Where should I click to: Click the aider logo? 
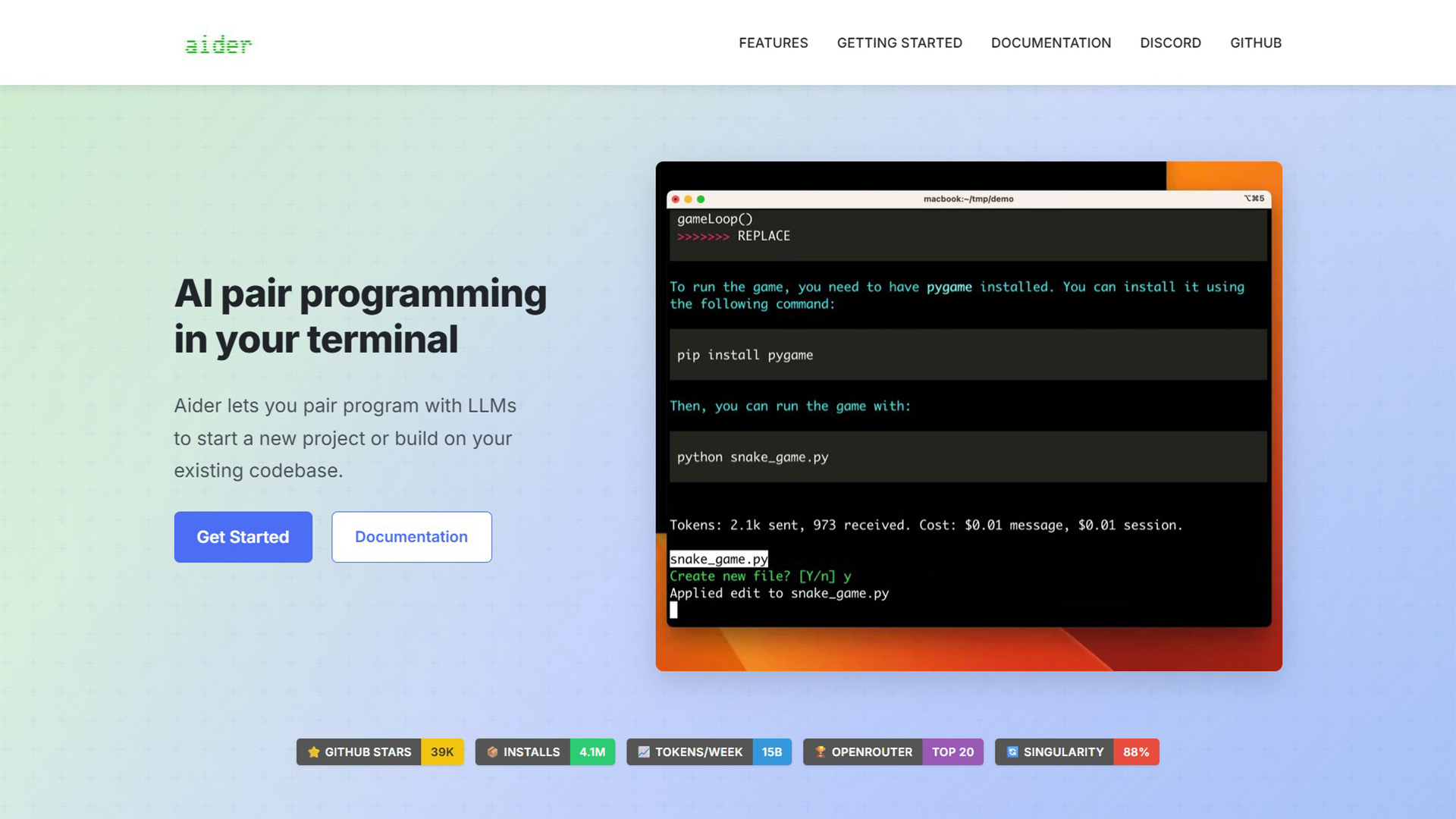(218, 45)
